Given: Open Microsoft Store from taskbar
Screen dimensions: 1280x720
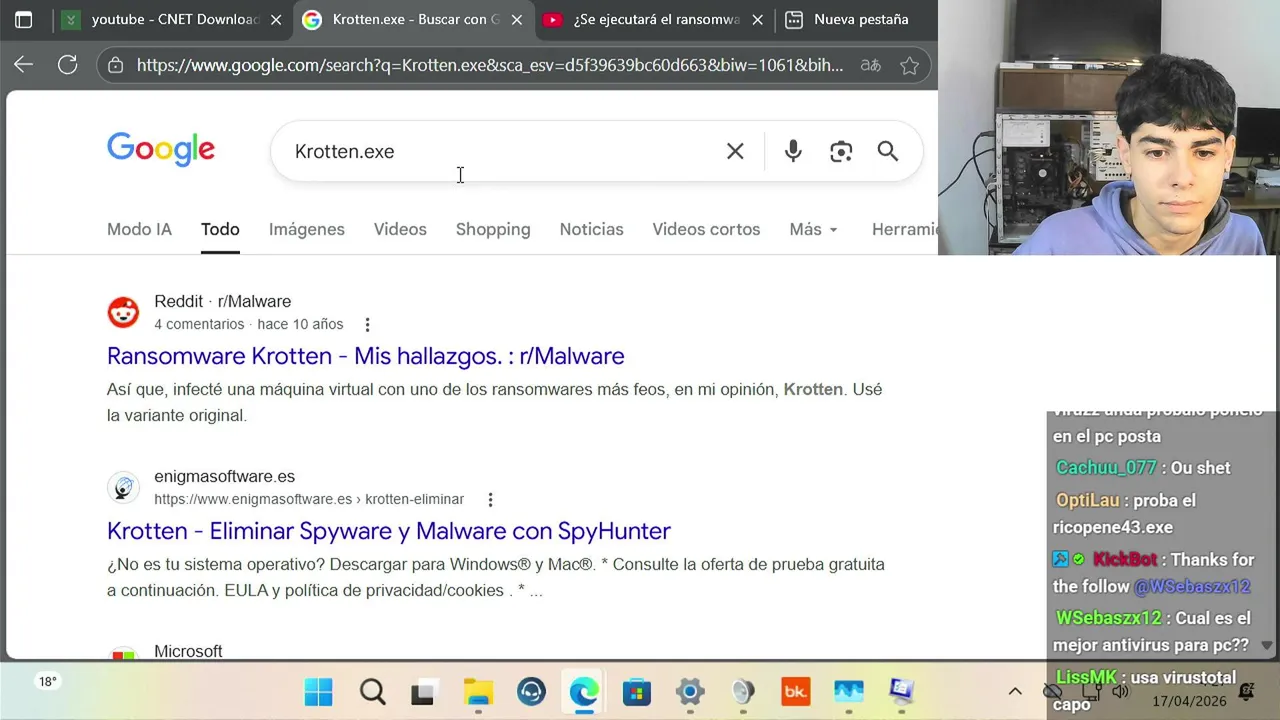Looking at the screenshot, I should (636, 691).
